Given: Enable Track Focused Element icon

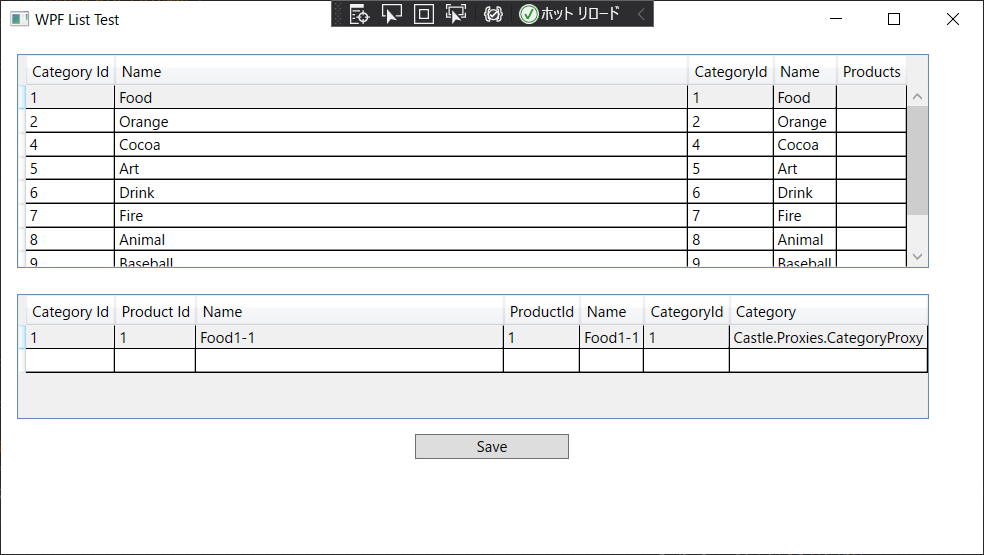Looking at the screenshot, I should pyautogui.click(x=456, y=14).
